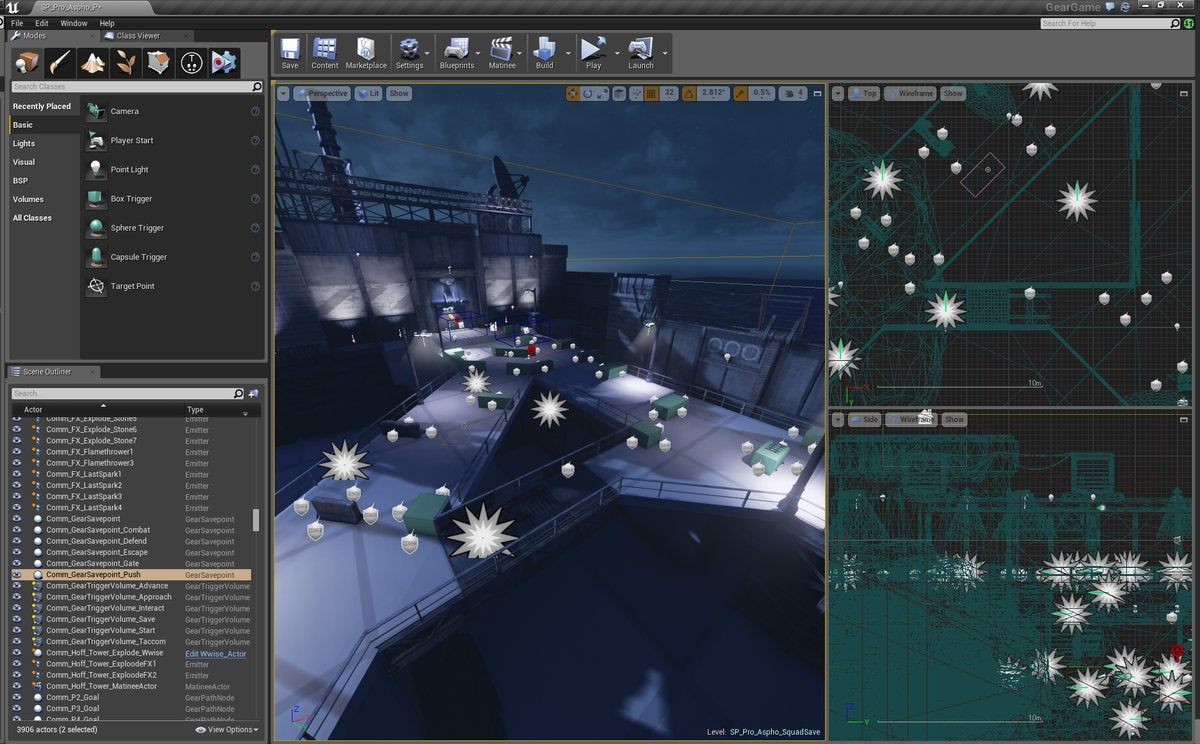This screenshot has width=1200, height=744.
Task: Click the Wireframe button in Top viewport
Action: click(x=910, y=93)
